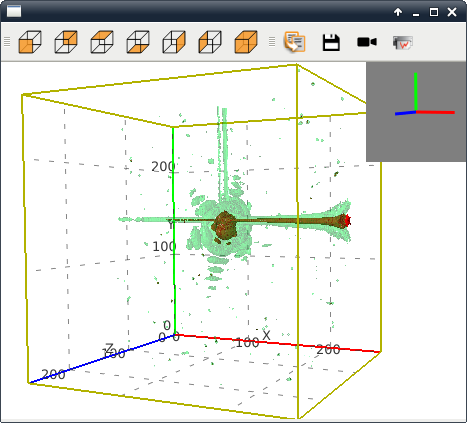
Task: Click the toolbar grip before the cube icons
Action: tap(7, 42)
